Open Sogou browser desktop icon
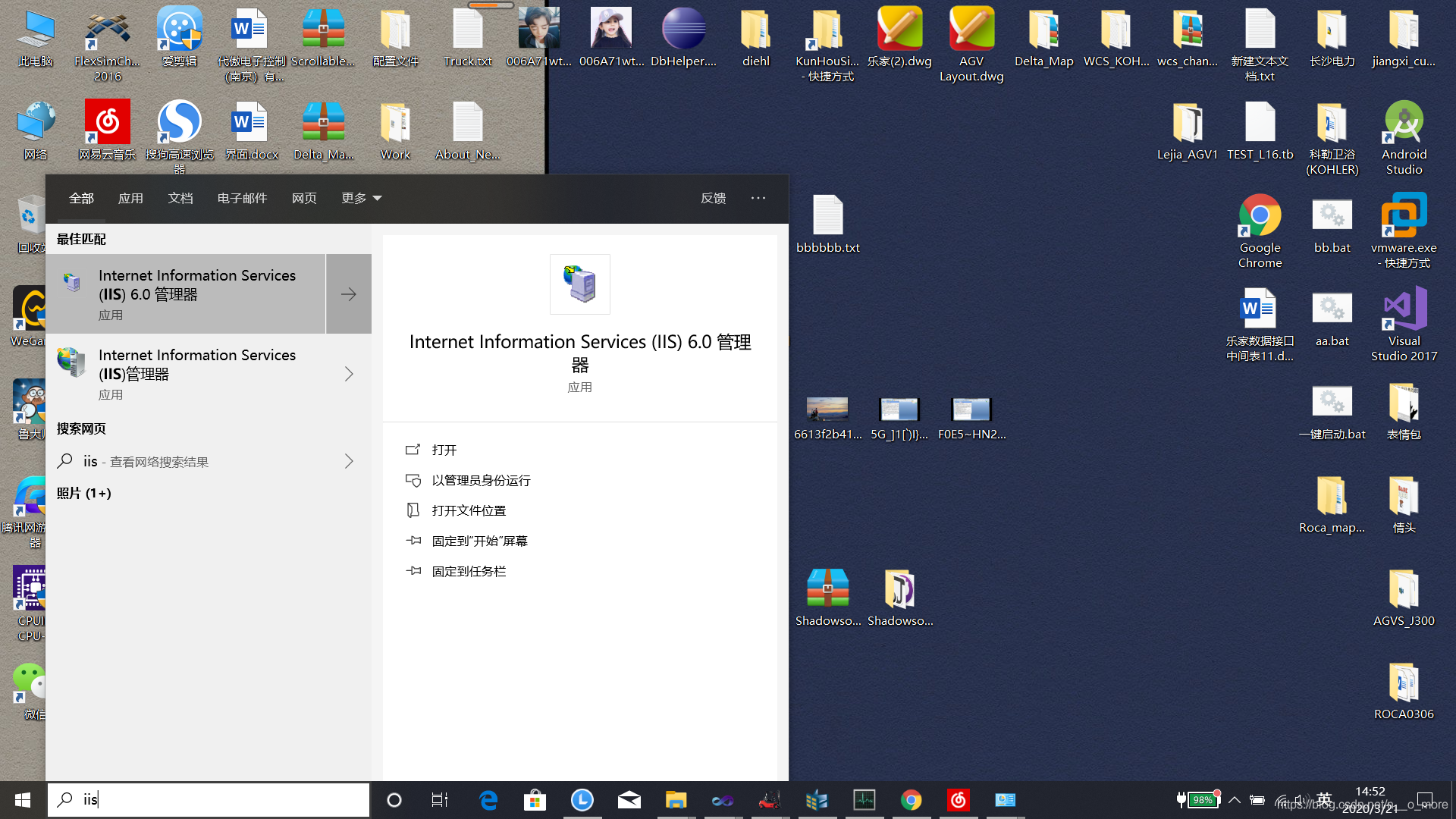 [x=180, y=136]
